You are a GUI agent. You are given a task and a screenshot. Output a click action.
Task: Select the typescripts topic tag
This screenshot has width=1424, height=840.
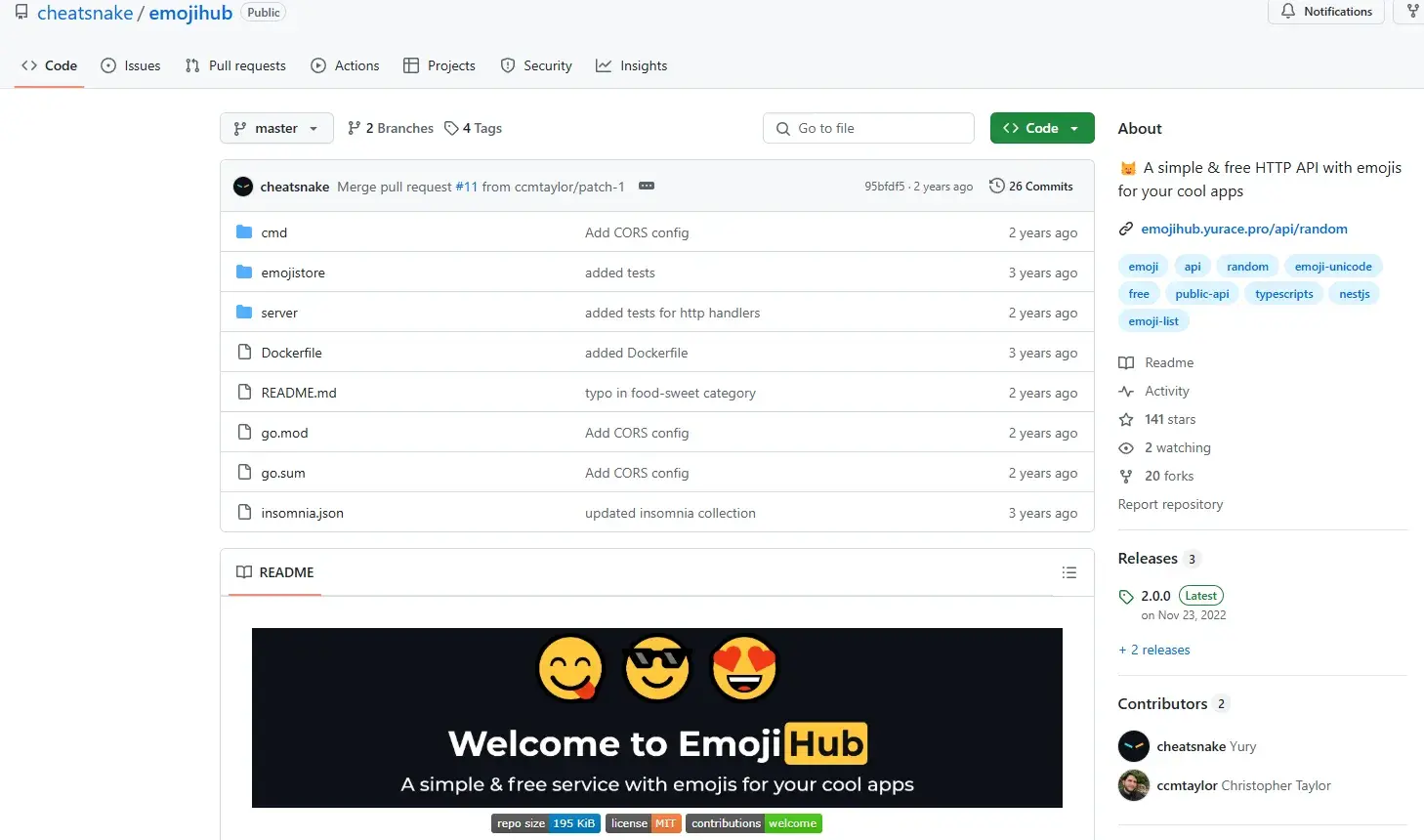pos(1283,294)
